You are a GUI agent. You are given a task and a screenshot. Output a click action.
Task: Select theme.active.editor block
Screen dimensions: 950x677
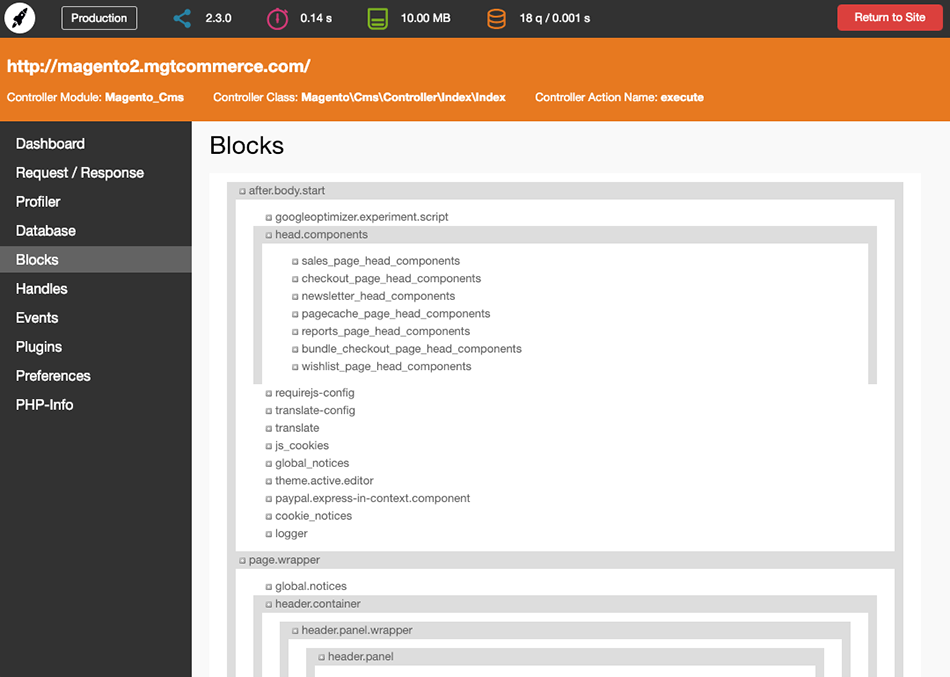point(324,481)
